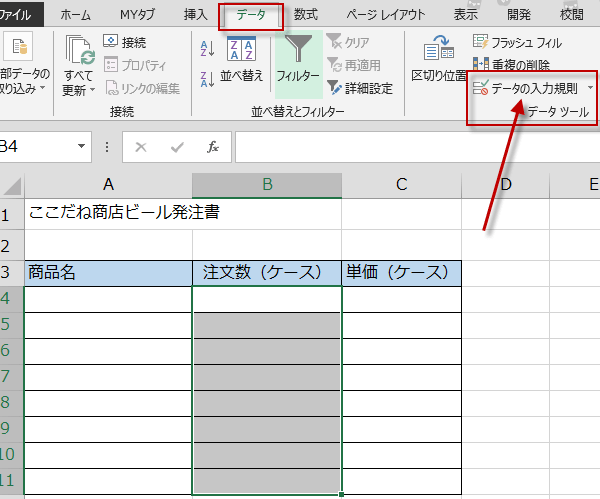Select row 3 header
This screenshot has width=600, height=499.
(x=11, y=273)
